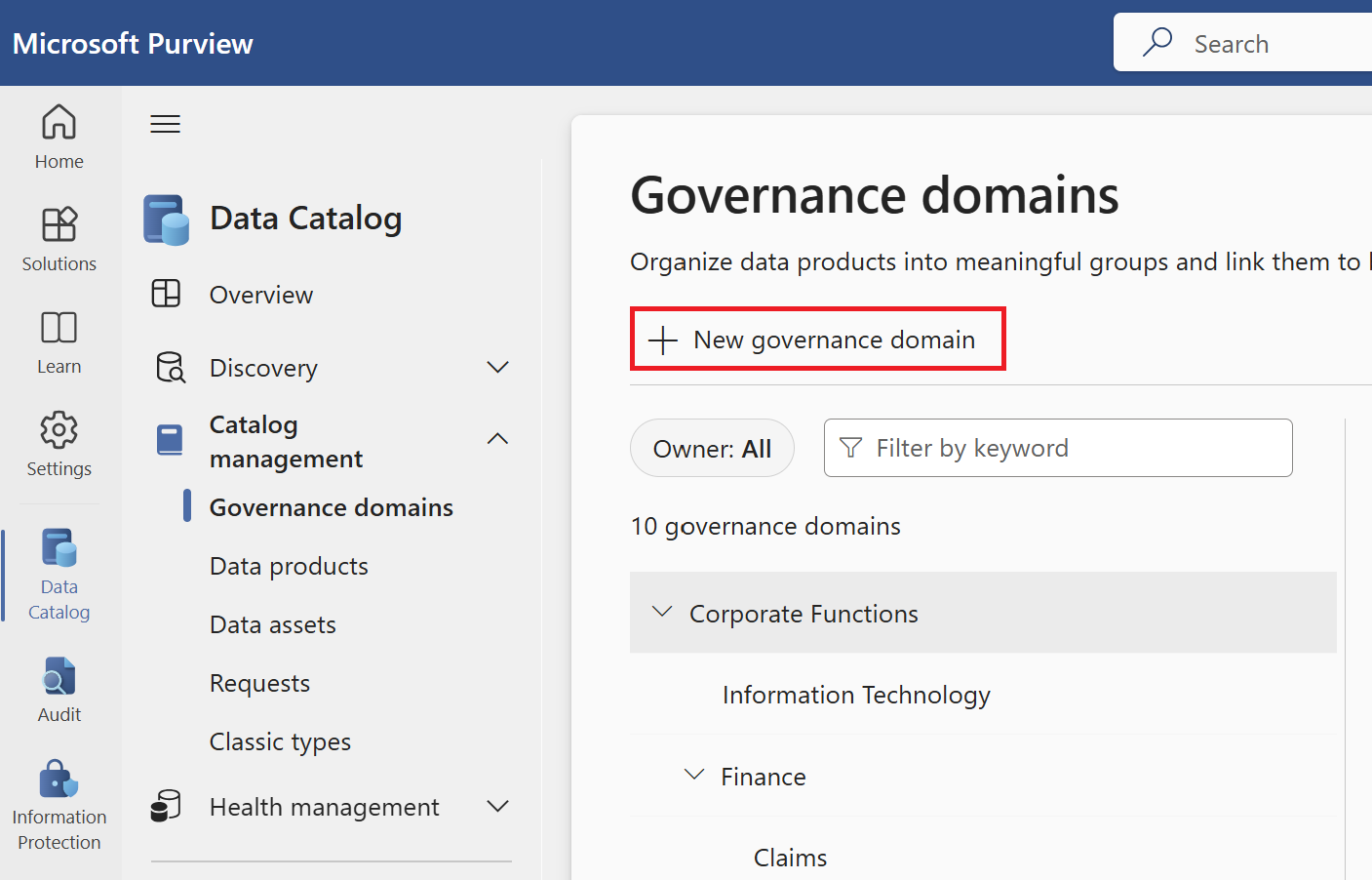This screenshot has height=880, width=1372.
Task: Click the Health management database icon
Action: click(x=166, y=806)
